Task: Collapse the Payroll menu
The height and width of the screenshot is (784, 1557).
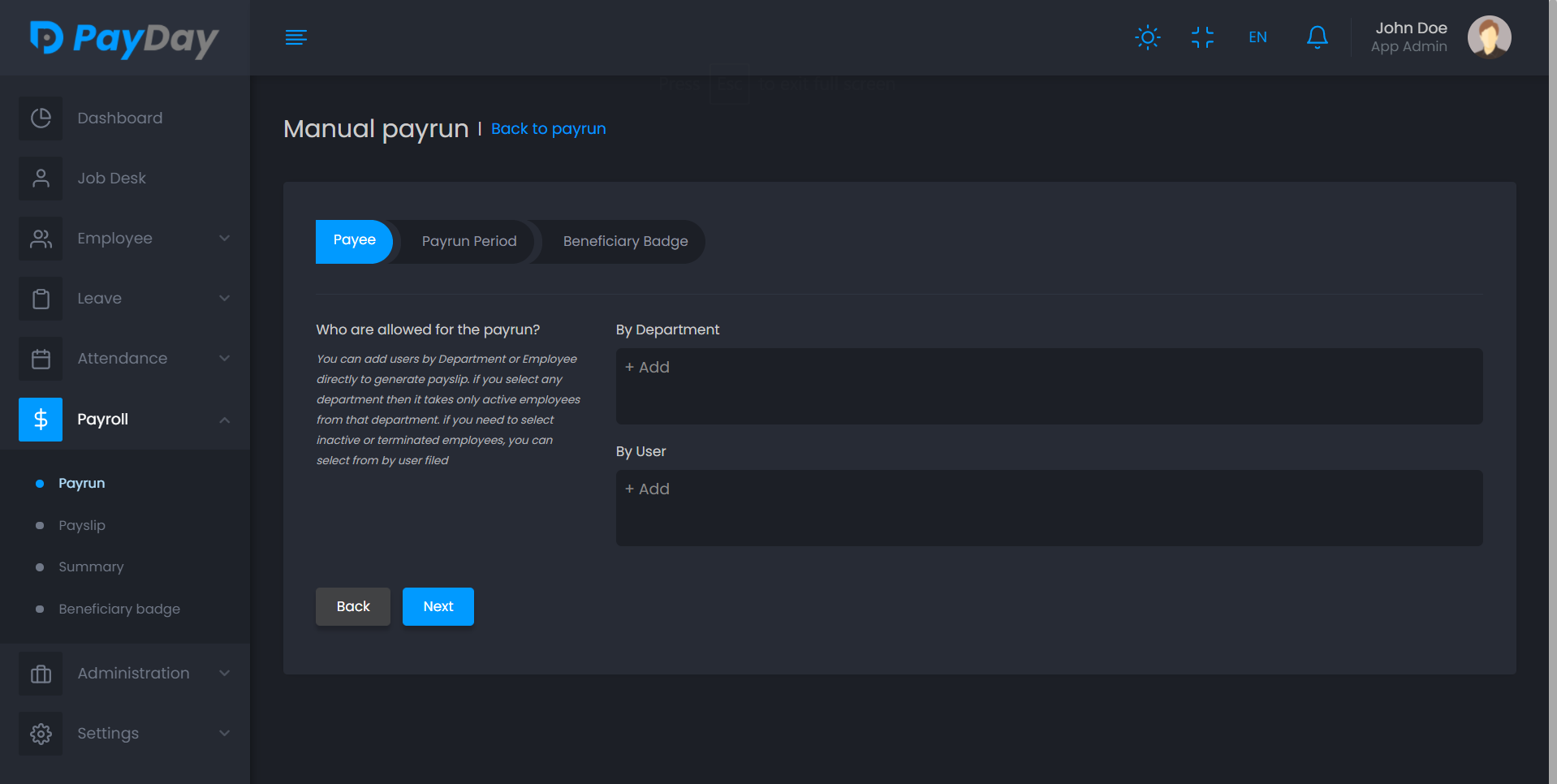Action: [x=225, y=420]
